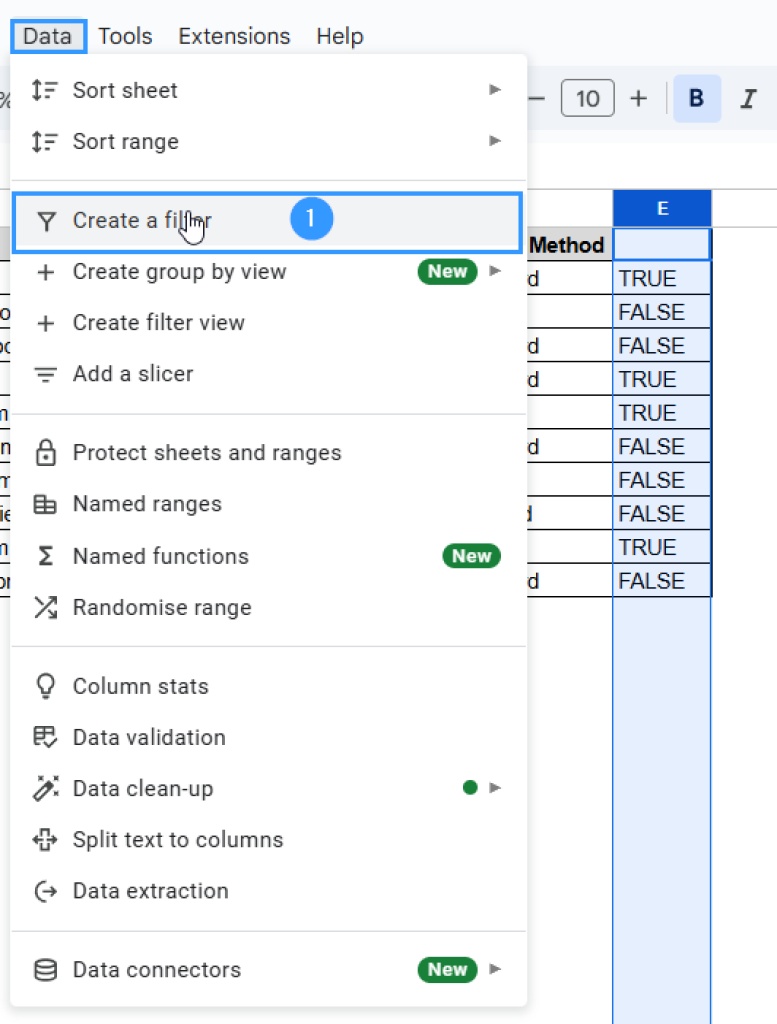The height and width of the screenshot is (1024, 777).
Task: Open the Help menu
Action: click(339, 35)
